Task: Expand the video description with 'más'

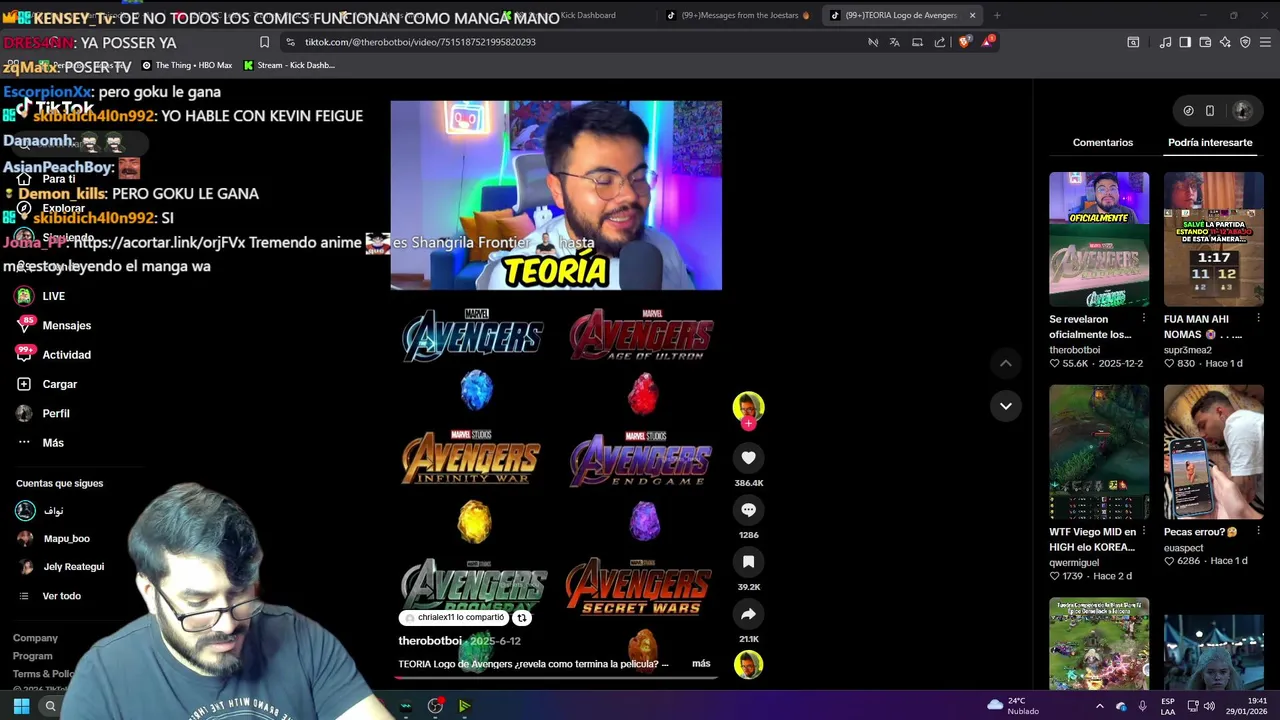Action: pos(701,663)
